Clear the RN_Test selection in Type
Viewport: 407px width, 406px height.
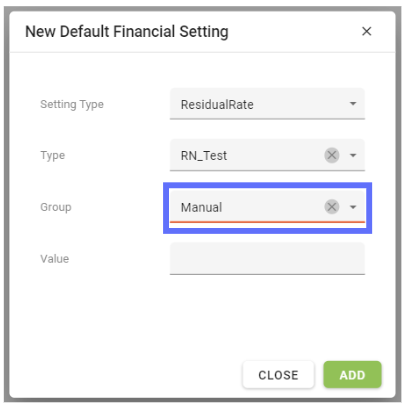click(332, 155)
